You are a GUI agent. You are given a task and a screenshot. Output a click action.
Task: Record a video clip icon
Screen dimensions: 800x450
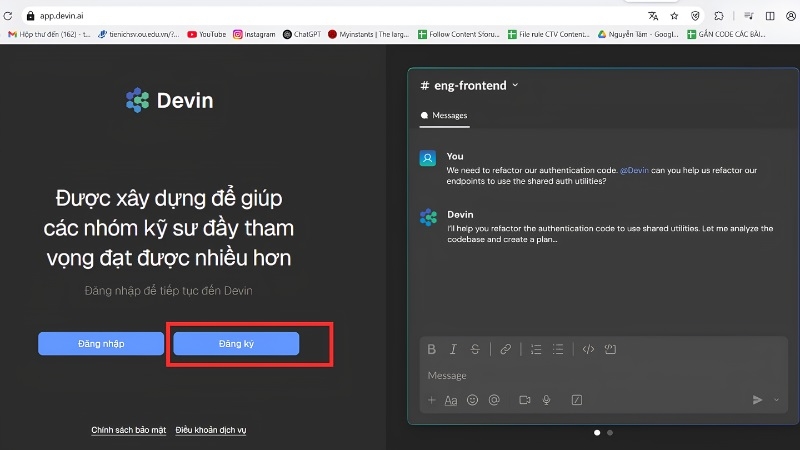(525, 400)
